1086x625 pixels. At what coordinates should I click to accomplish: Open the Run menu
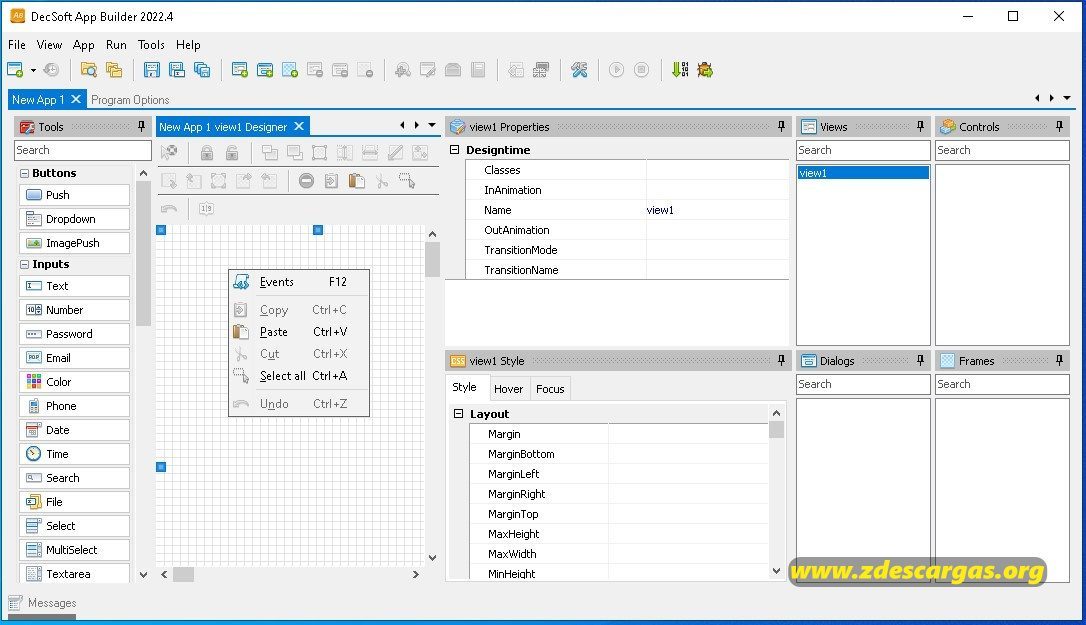[x=116, y=44]
